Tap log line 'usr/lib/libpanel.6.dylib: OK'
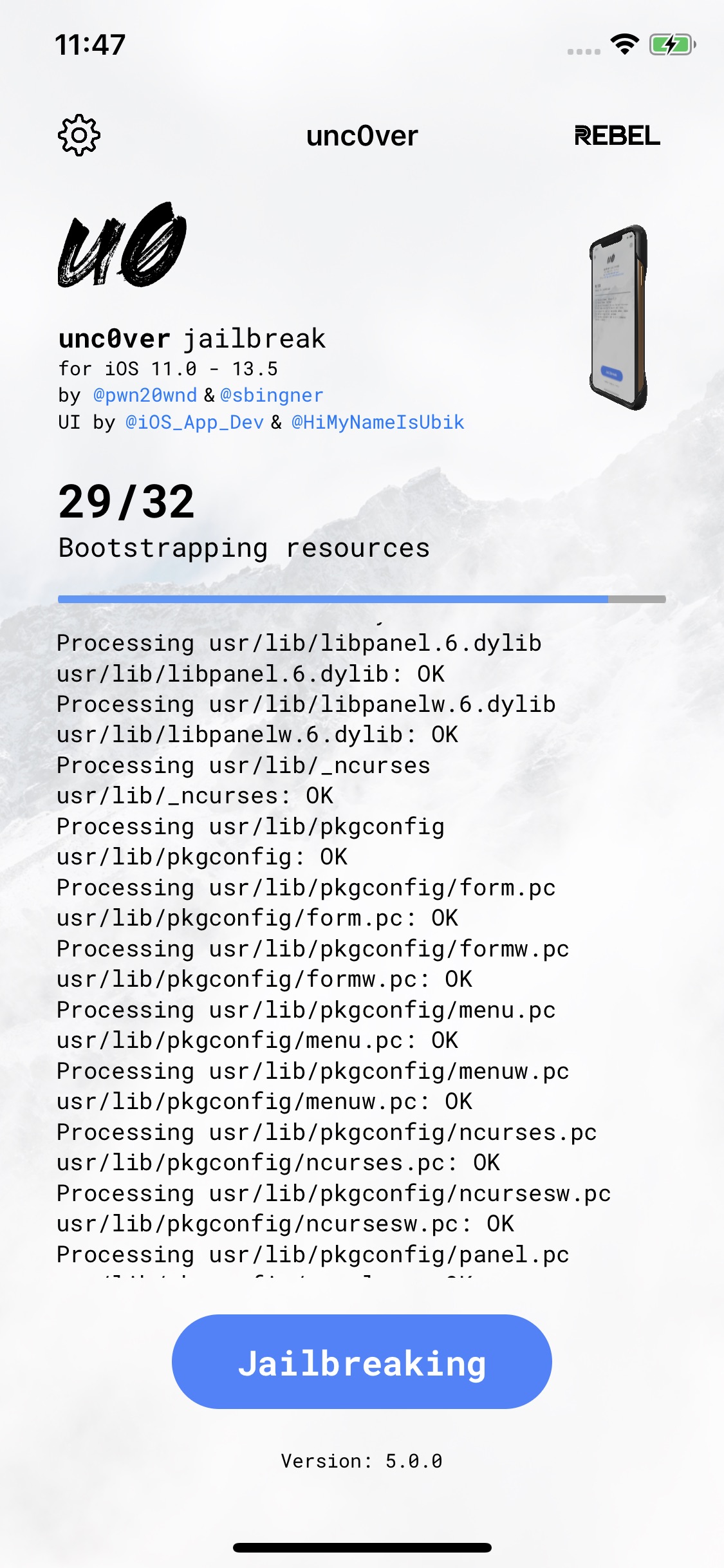724x1568 pixels. coord(250,674)
